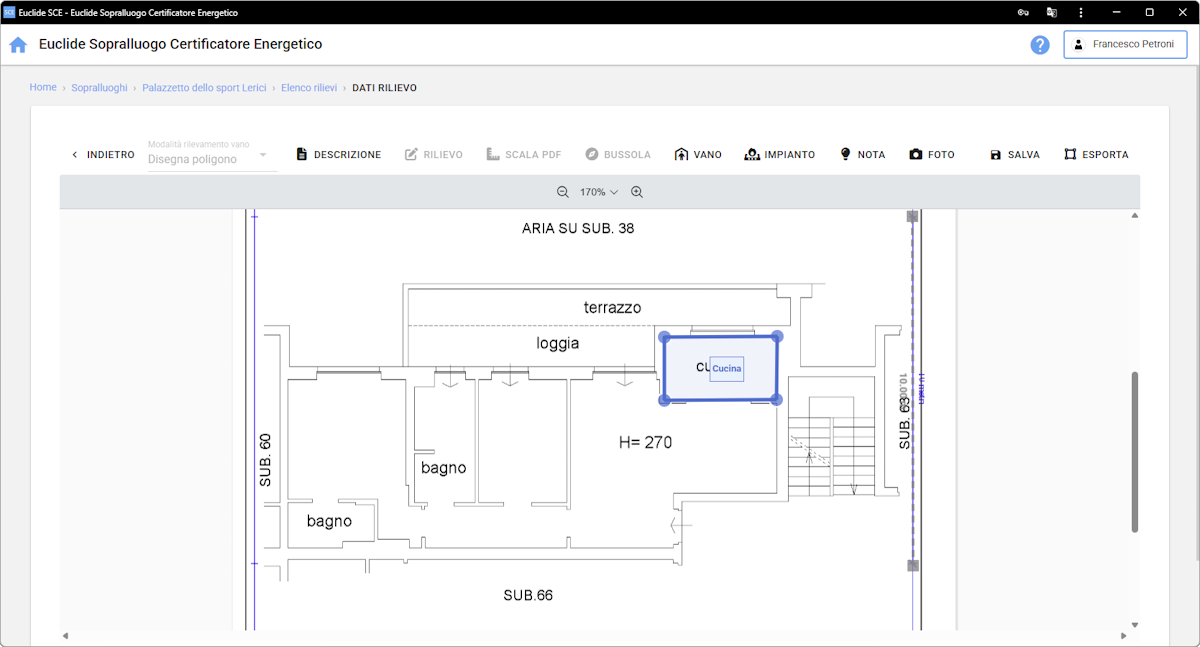This screenshot has width=1200, height=647.
Task: Open the 170% zoom level dropdown
Action: coord(599,192)
